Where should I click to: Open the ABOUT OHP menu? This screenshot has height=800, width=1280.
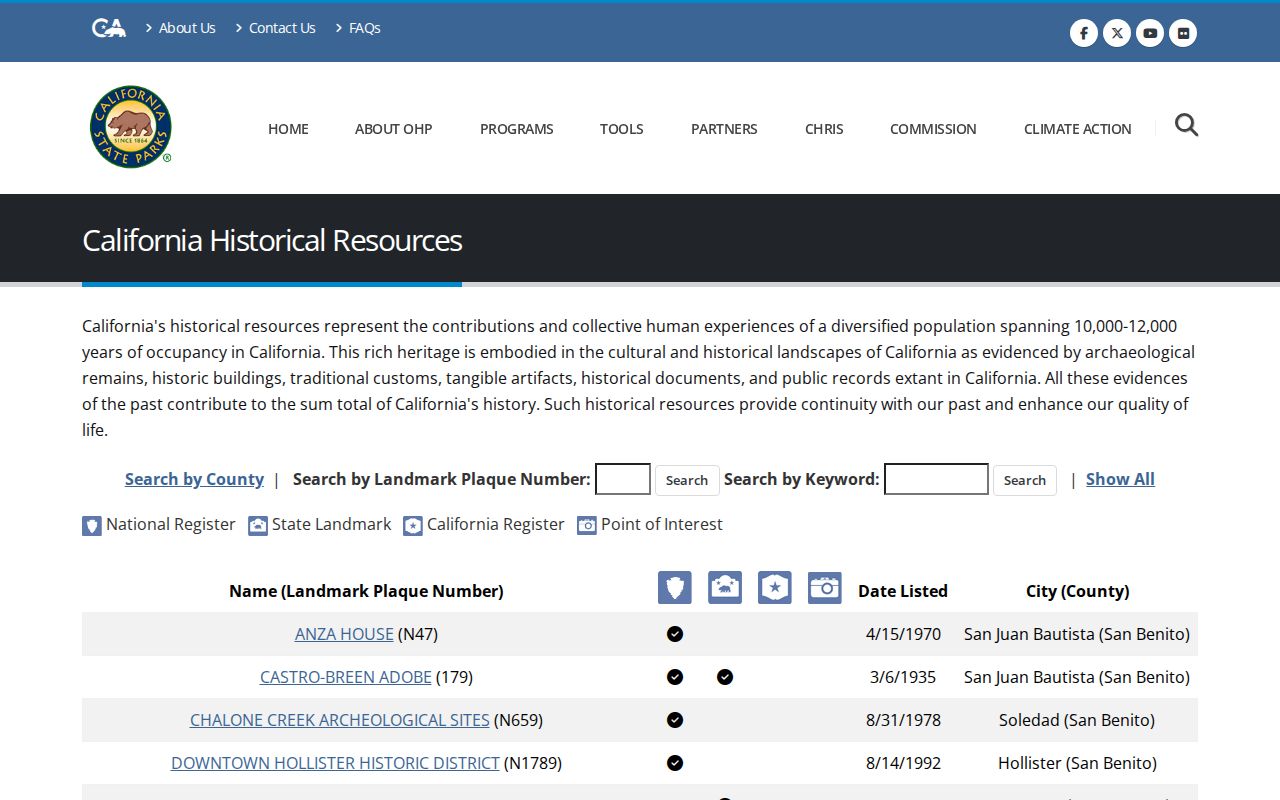point(394,129)
